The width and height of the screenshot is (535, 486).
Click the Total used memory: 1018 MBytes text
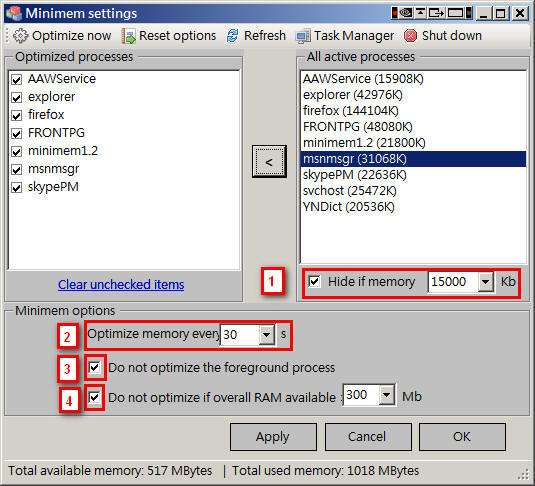[326, 471]
